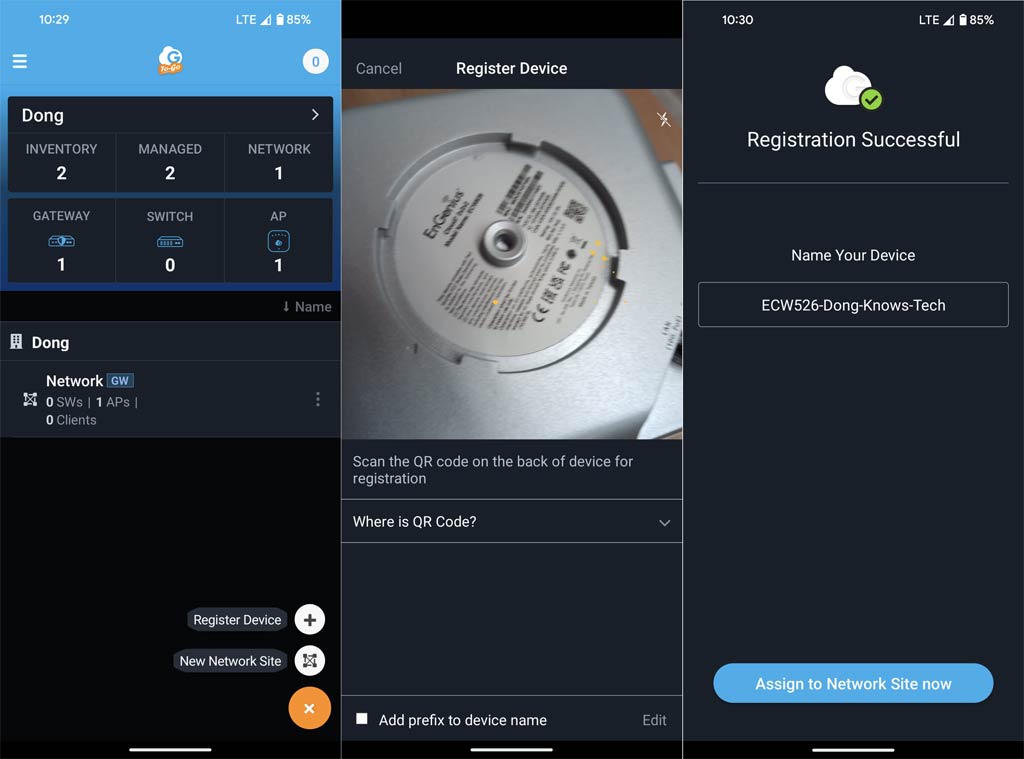Toggle the camera flash icon
The height and width of the screenshot is (759, 1024).
[664, 119]
